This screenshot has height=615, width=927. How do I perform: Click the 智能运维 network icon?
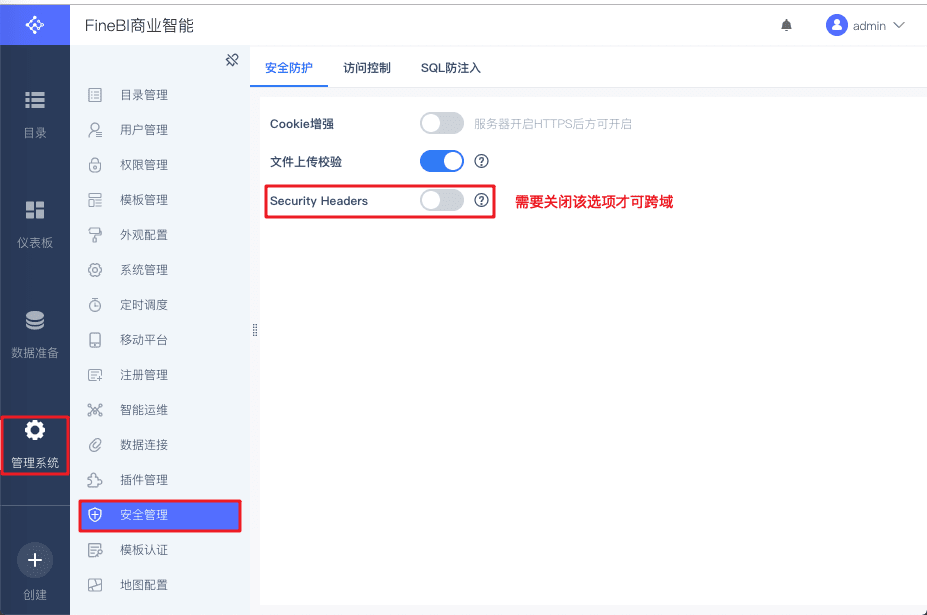click(x=95, y=410)
